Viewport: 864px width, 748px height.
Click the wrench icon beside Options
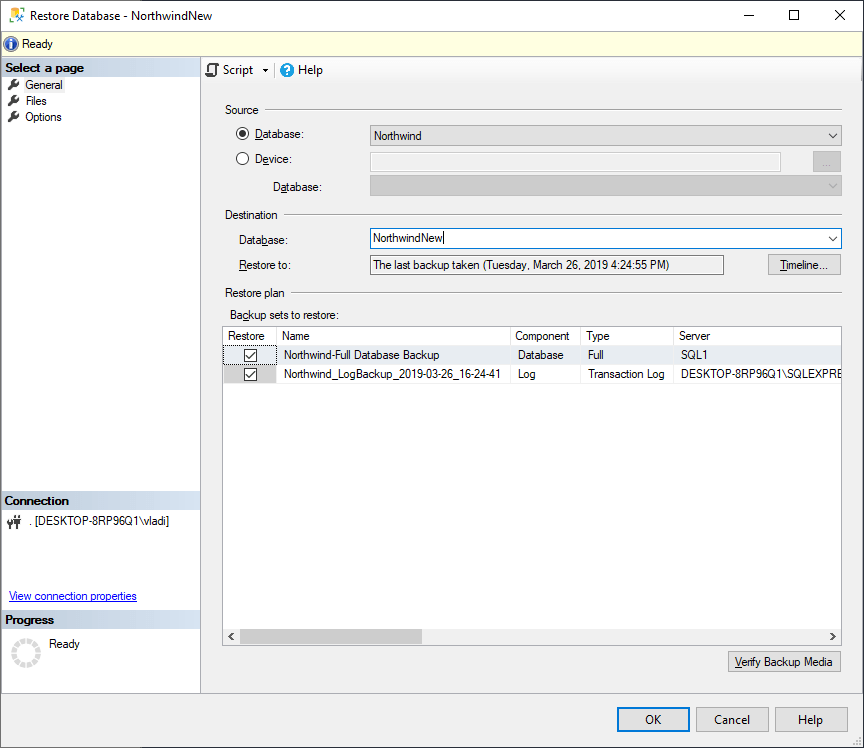pyautogui.click(x=14, y=117)
